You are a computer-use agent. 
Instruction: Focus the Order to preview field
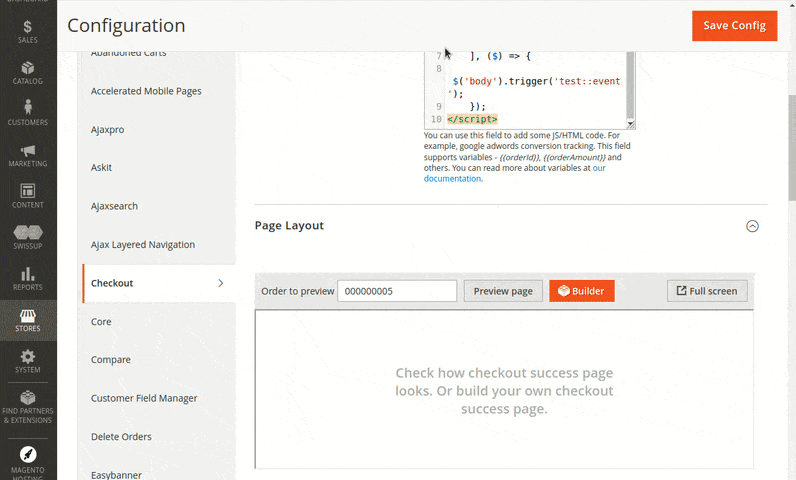pos(397,291)
